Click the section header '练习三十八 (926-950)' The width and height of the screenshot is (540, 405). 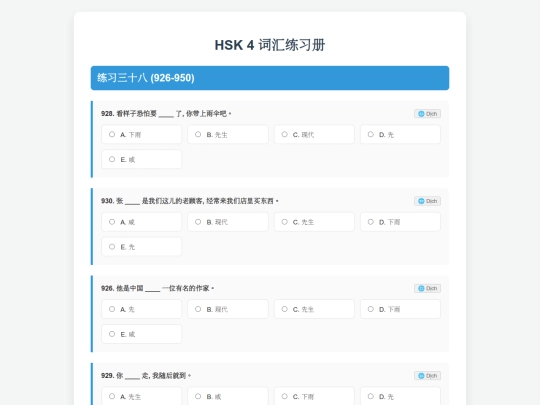(x=270, y=78)
